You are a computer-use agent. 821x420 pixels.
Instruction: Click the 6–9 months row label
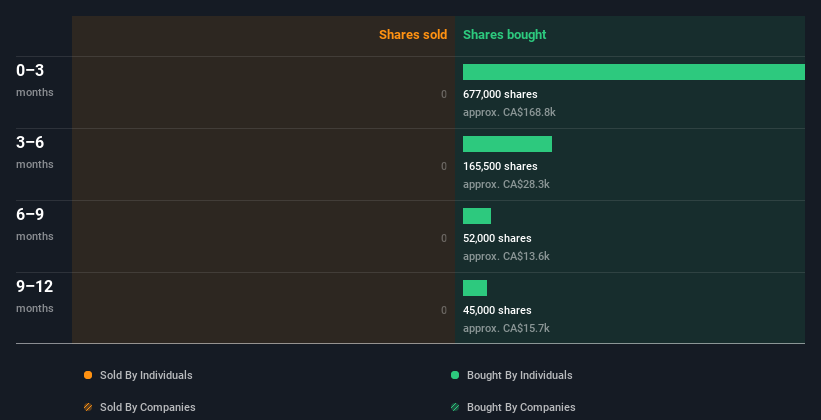tap(35, 224)
